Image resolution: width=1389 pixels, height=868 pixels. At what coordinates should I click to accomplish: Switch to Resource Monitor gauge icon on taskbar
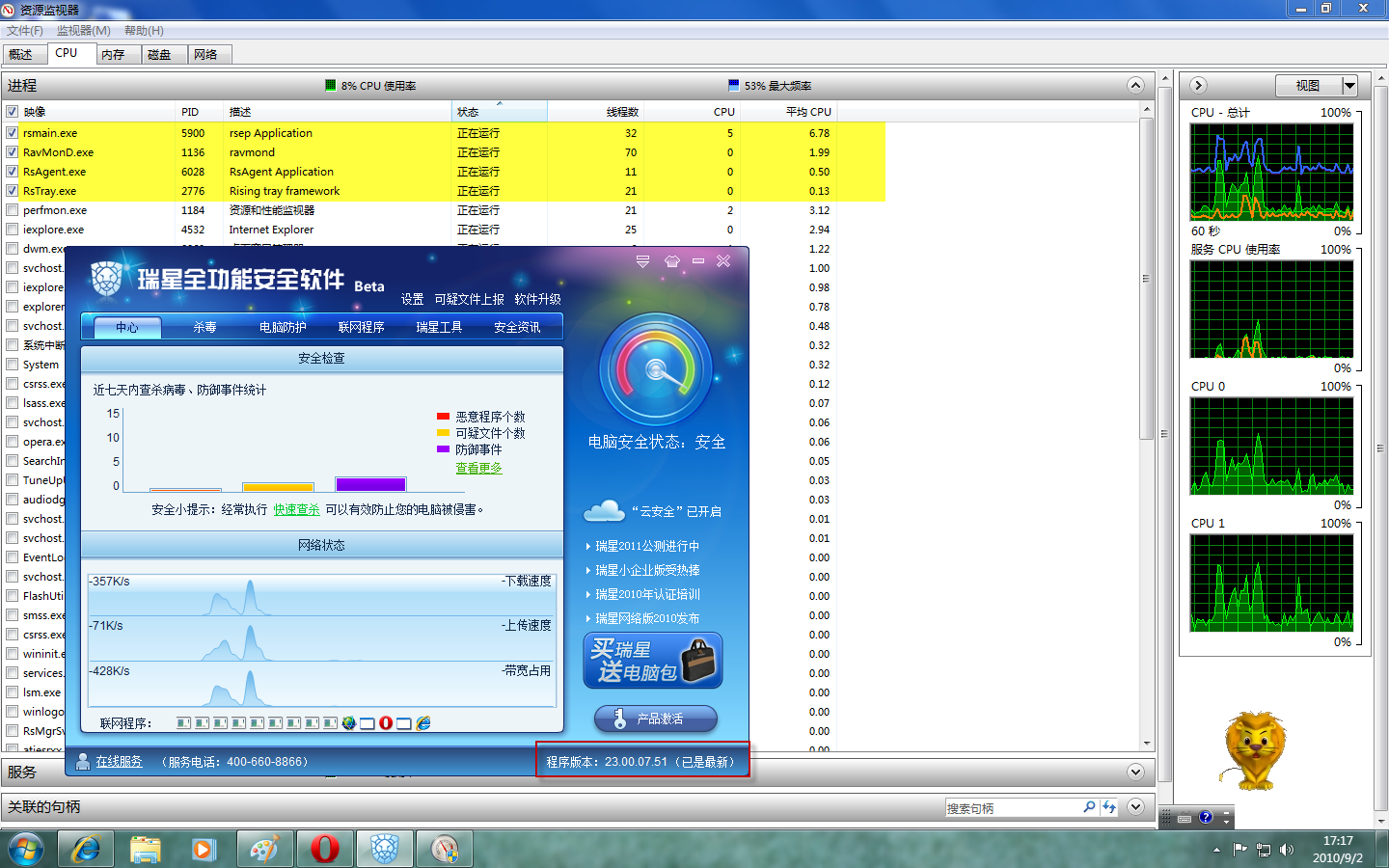[x=445, y=849]
